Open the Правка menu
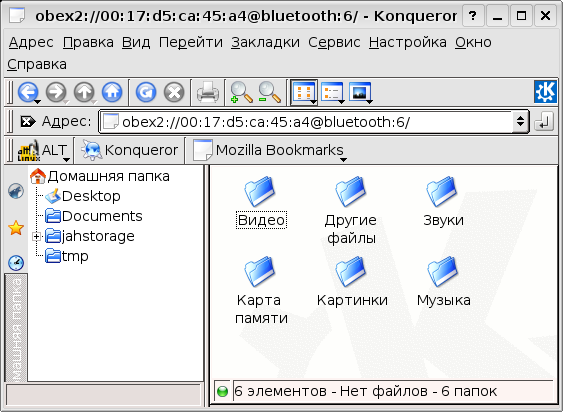Image resolution: width=563 pixels, height=412 pixels. tap(88, 42)
